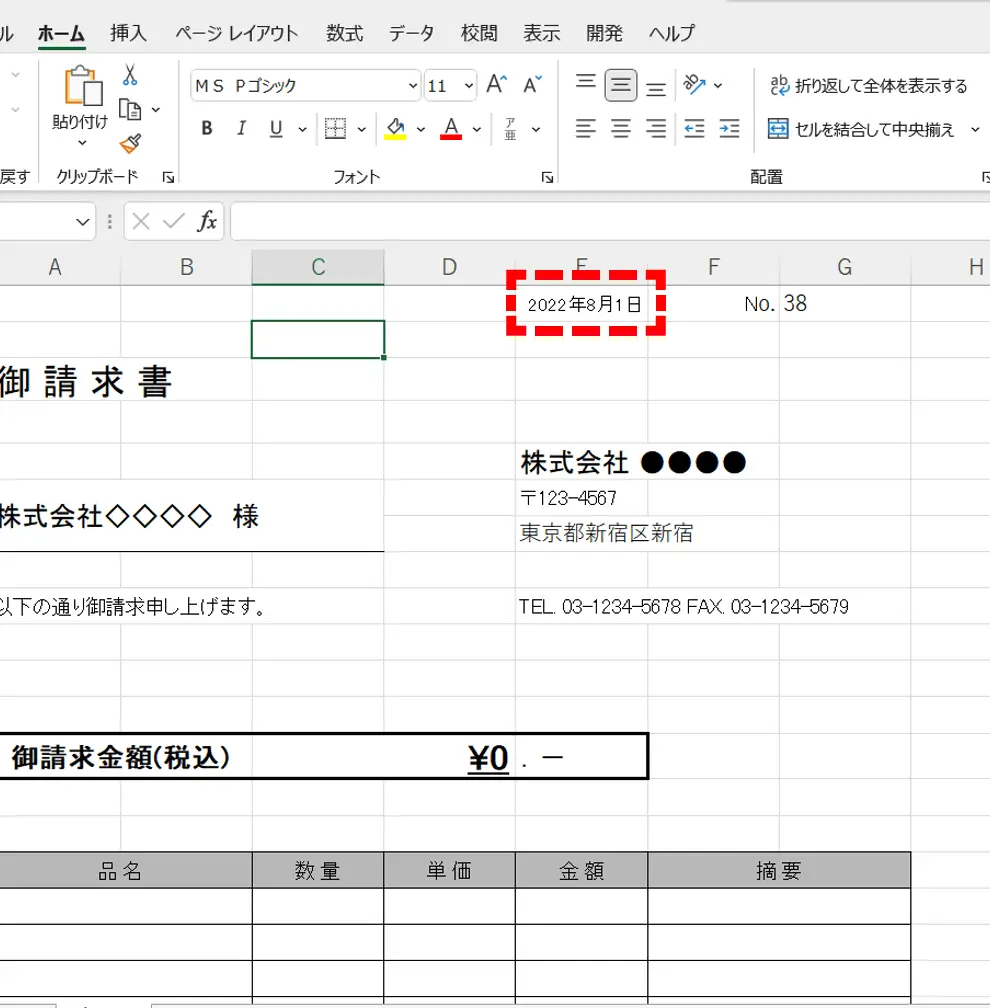The image size is (990, 1008).
Task: Click the Insert Function fx icon
Action: [207, 221]
